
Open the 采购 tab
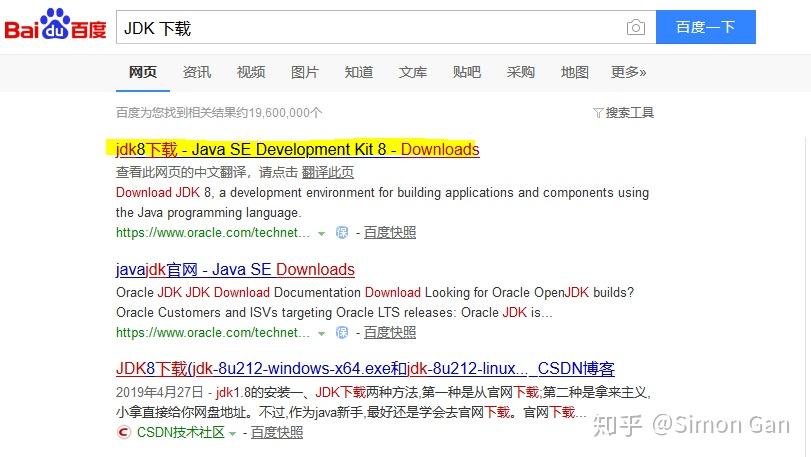(520, 72)
